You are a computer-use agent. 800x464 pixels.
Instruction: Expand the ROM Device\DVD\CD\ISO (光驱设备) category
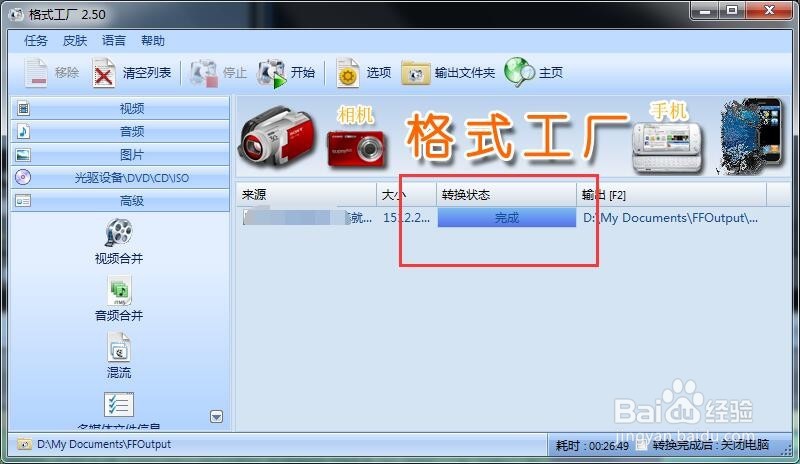point(120,178)
